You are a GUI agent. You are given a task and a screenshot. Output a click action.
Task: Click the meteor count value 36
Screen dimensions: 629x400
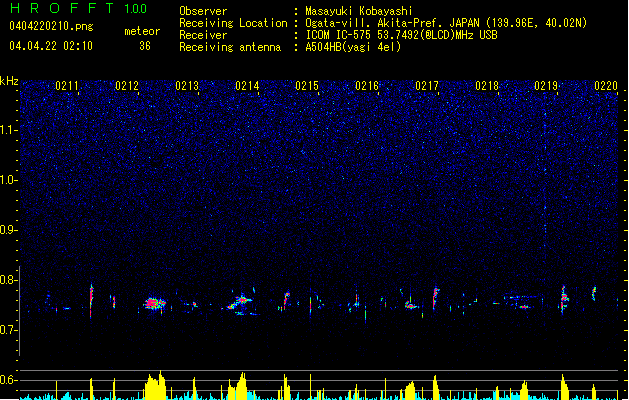145,46
